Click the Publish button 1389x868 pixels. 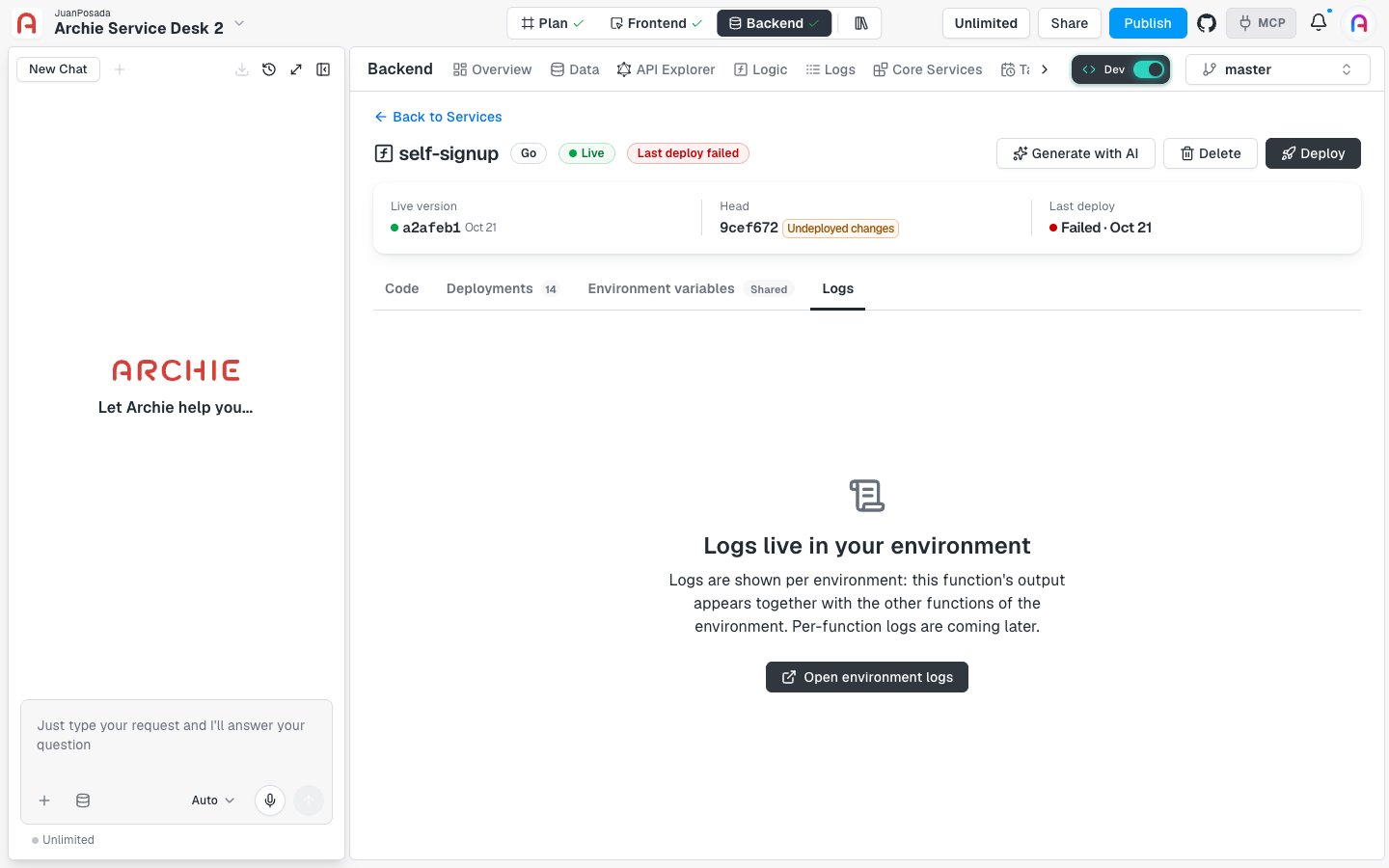1148,23
